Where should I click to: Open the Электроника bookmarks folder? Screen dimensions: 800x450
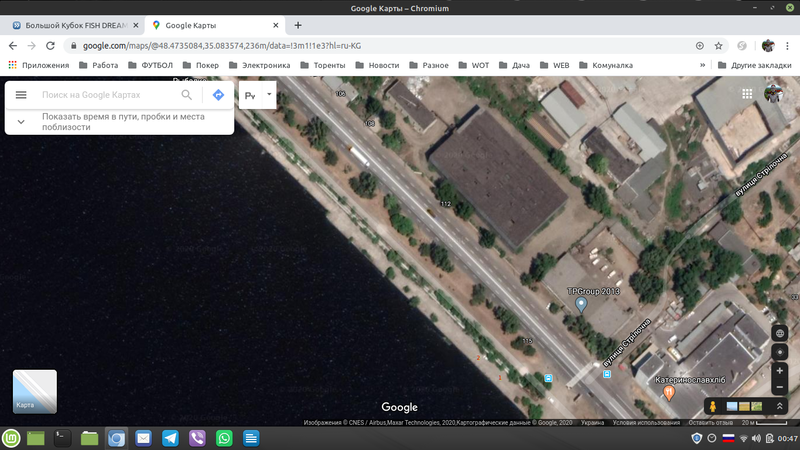(x=260, y=65)
